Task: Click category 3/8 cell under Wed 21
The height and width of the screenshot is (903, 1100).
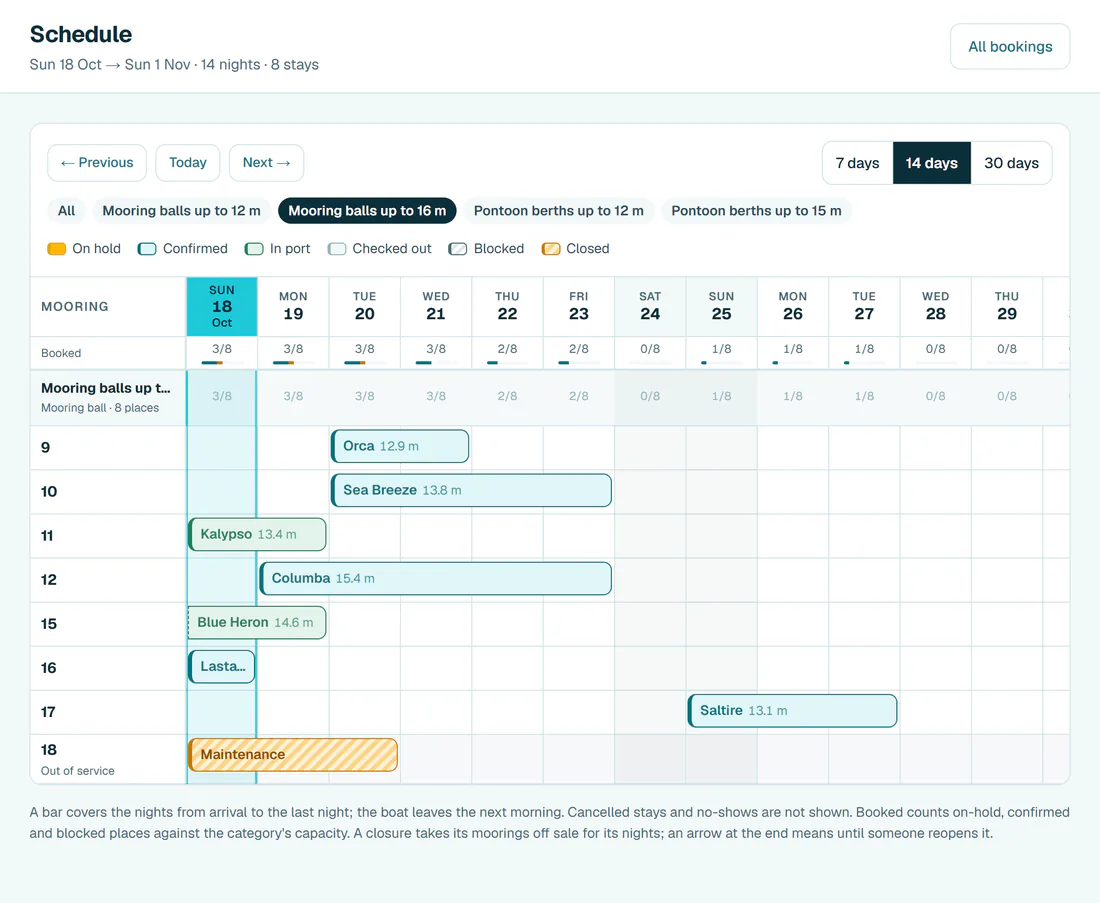Action: (x=436, y=396)
